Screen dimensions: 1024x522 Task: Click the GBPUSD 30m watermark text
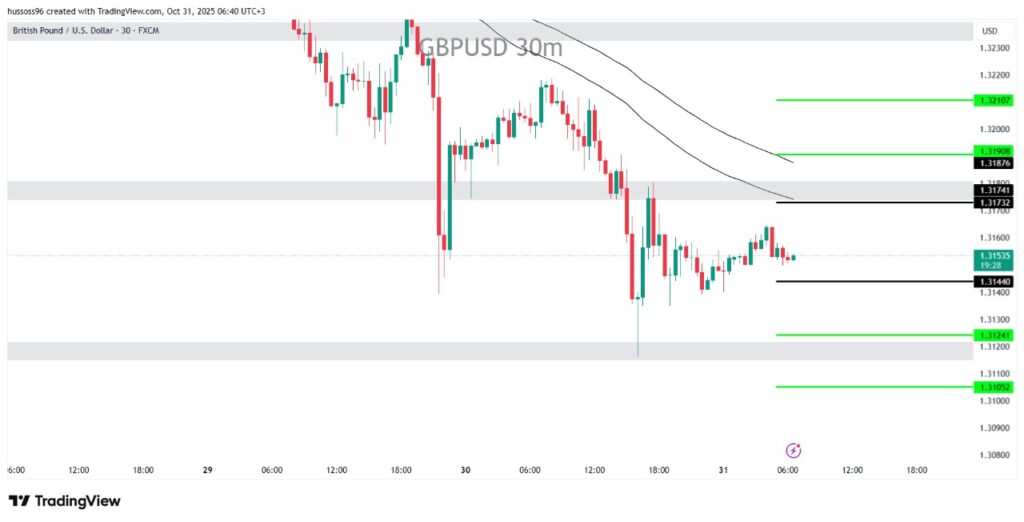coord(490,47)
